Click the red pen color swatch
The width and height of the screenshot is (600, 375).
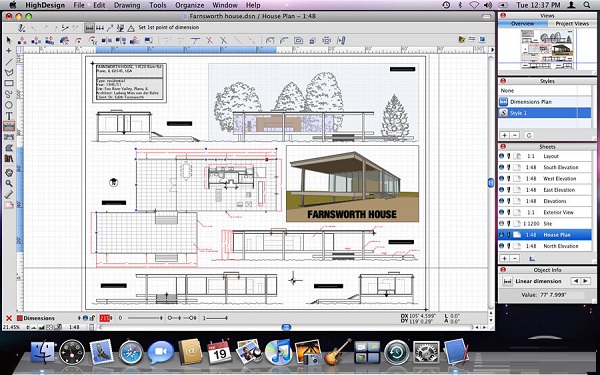(104, 318)
